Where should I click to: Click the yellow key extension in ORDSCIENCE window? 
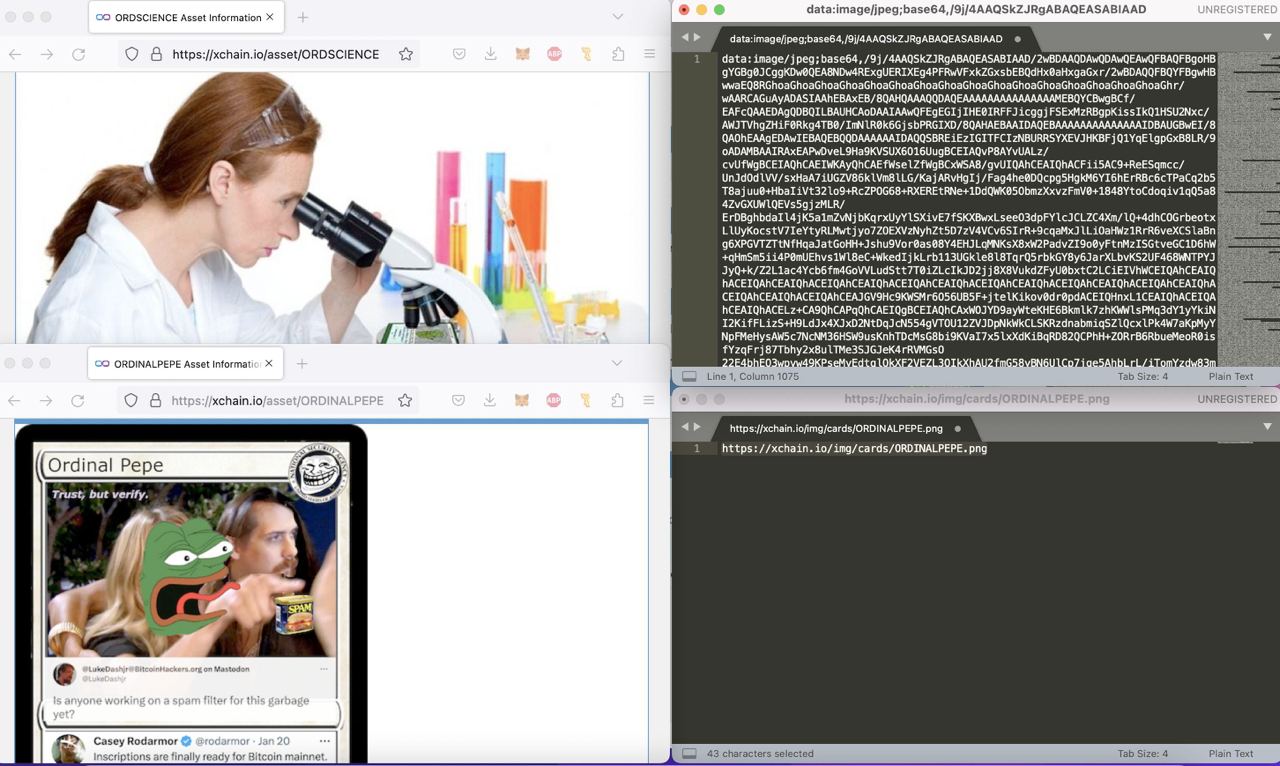coord(586,54)
